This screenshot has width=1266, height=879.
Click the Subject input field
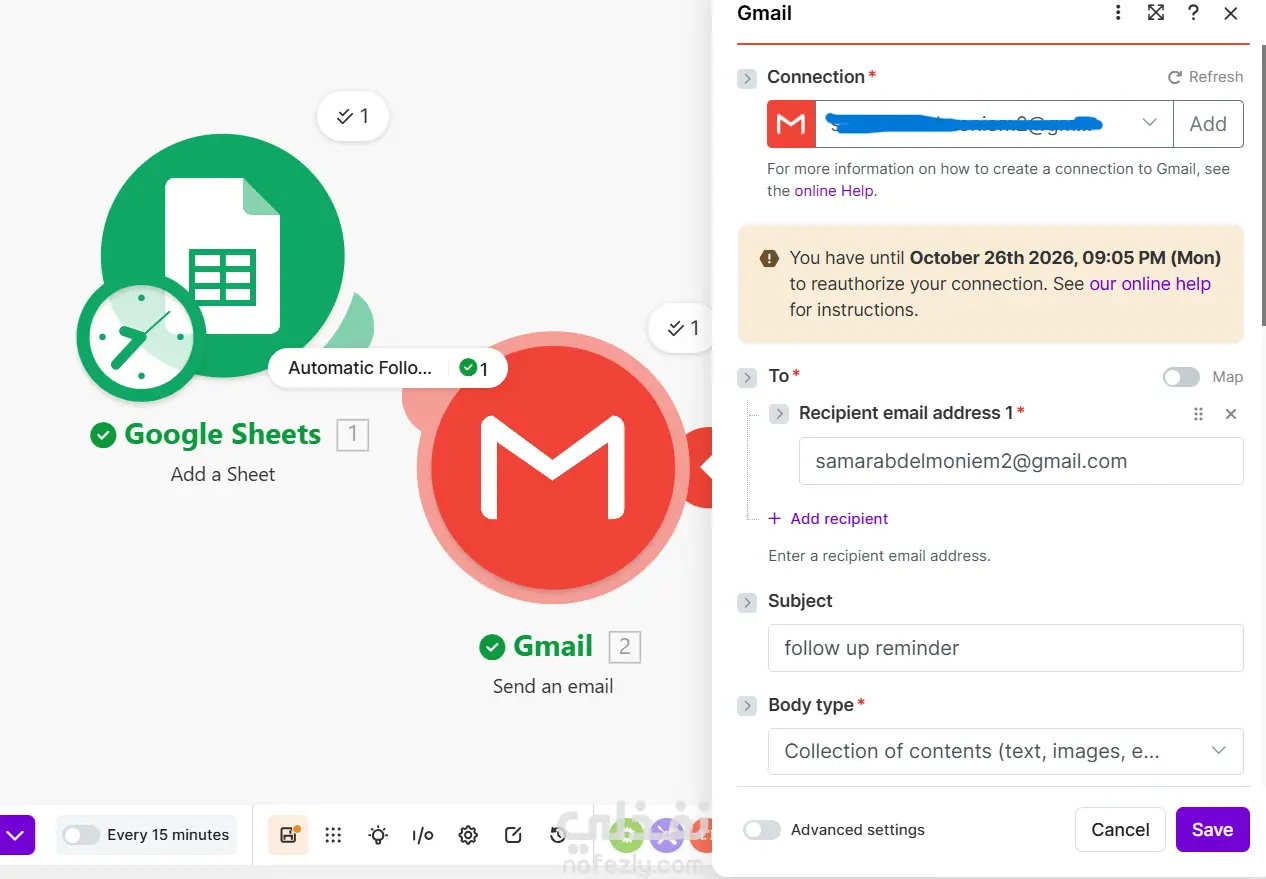(1006, 648)
